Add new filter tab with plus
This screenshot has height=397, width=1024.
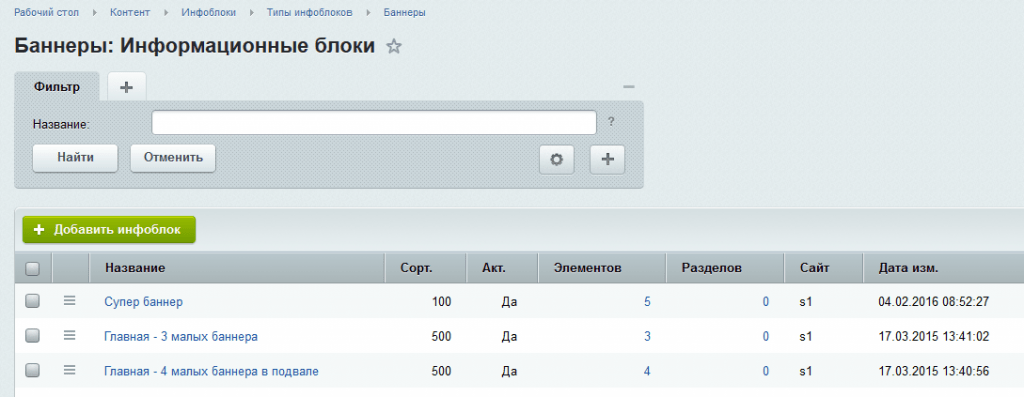[127, 87]
